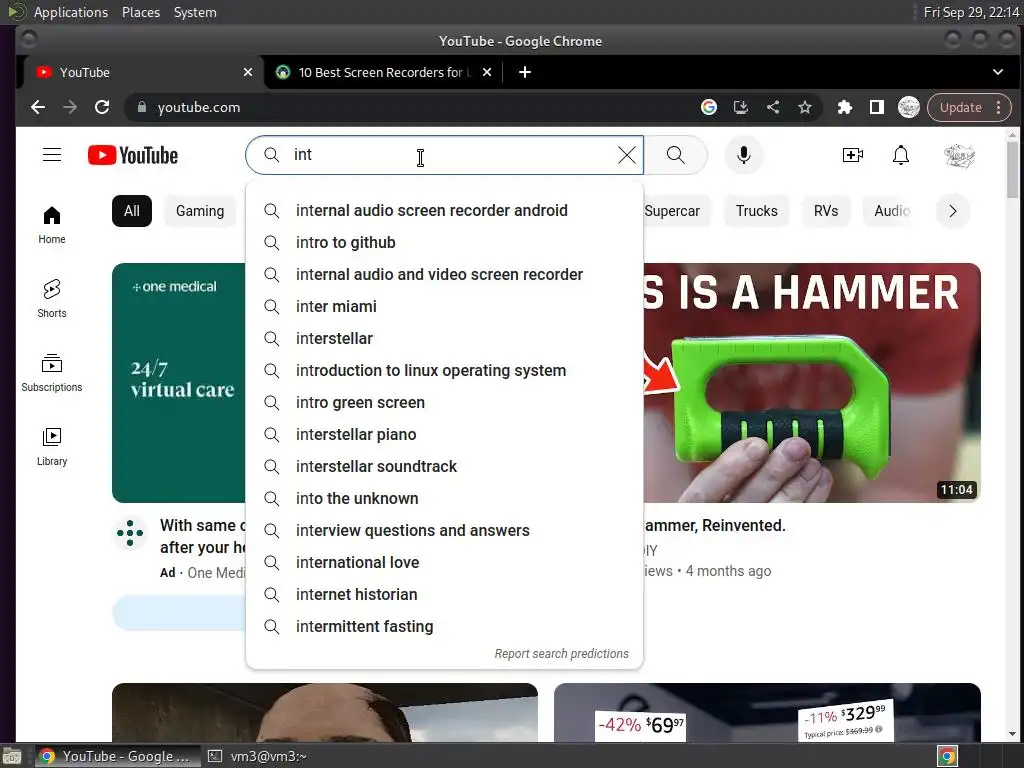Choose internal audio and video screen recorder
The width and height of the screenshot is (1024, 768).
444,274
